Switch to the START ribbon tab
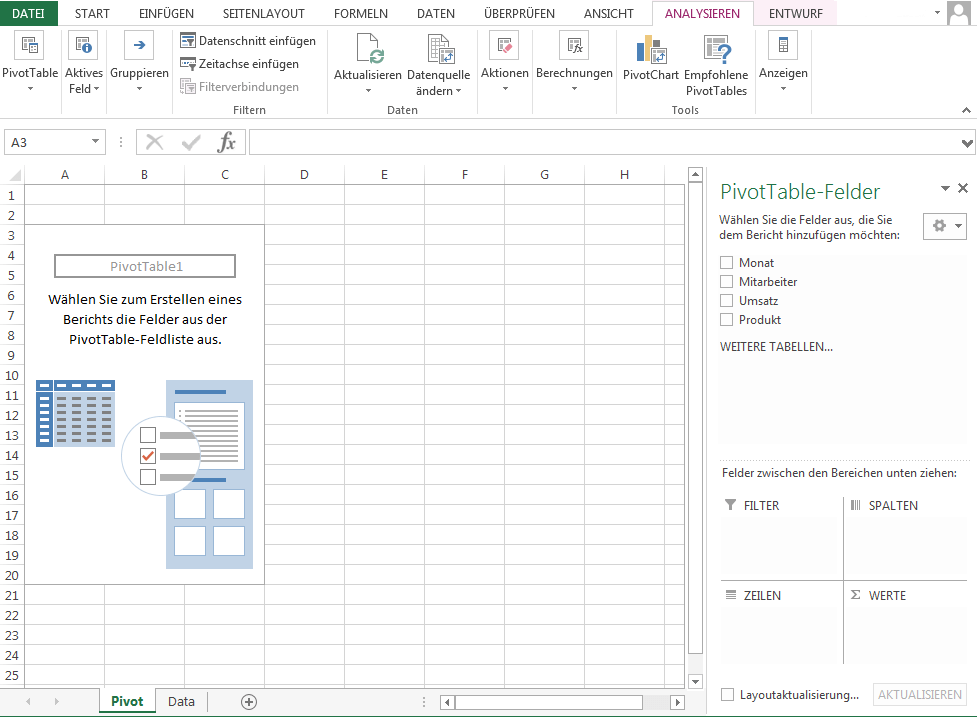 [92, 13]
